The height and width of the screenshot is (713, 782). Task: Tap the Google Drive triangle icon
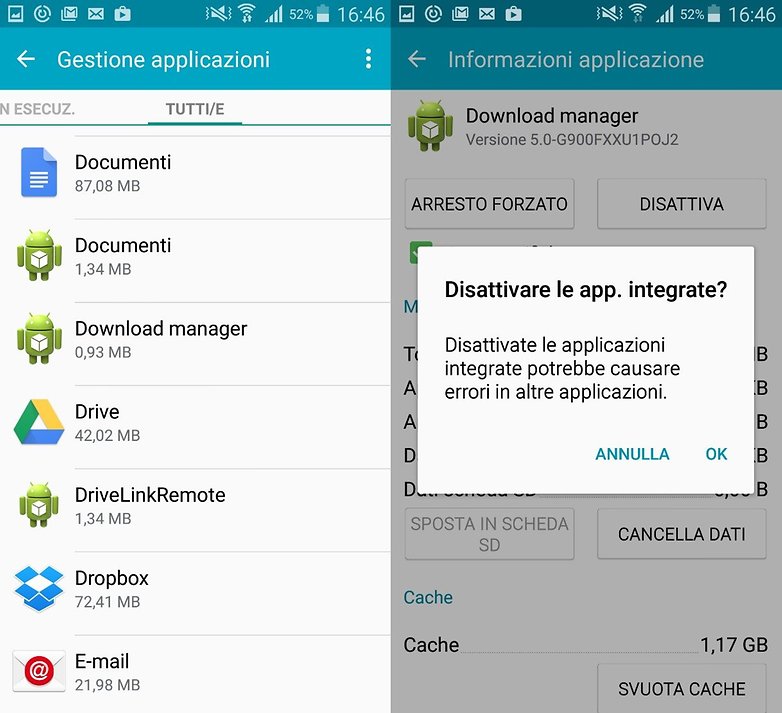click(39, 422)
